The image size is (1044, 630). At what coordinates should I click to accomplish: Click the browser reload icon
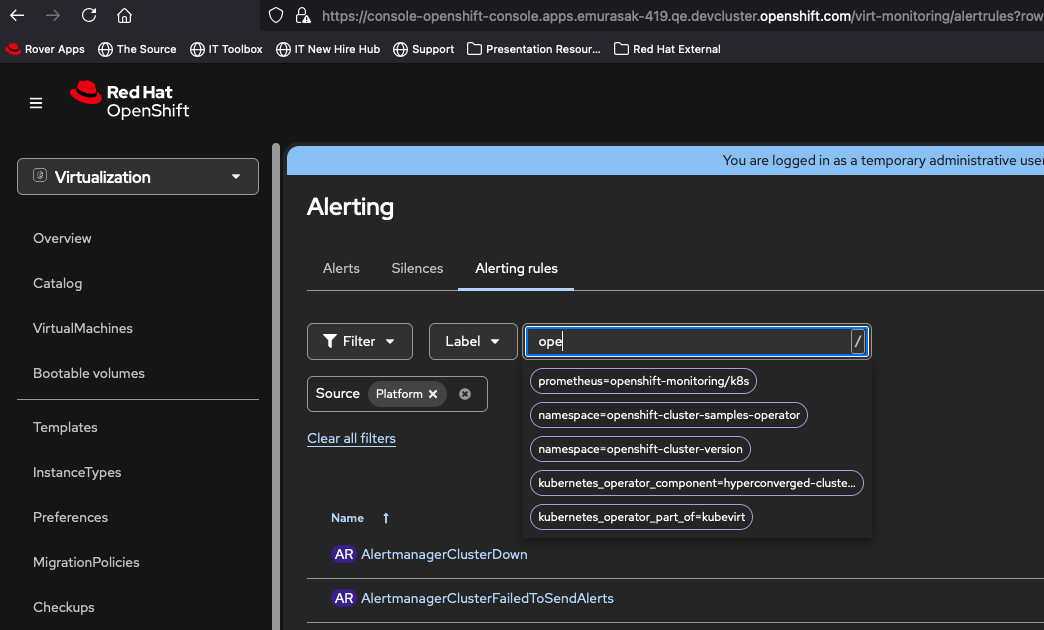click(x=89, y=15)
